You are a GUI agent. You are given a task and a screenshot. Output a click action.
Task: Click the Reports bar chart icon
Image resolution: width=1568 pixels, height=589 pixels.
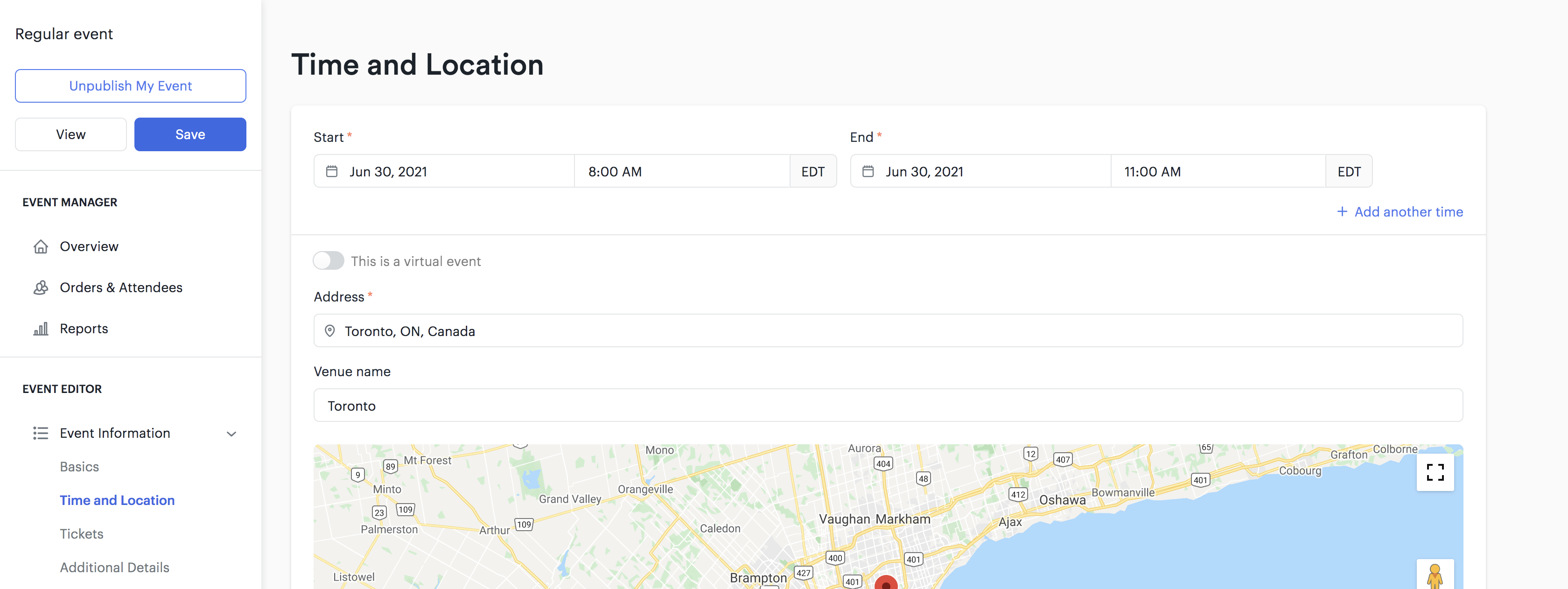(x=41, y=329)
